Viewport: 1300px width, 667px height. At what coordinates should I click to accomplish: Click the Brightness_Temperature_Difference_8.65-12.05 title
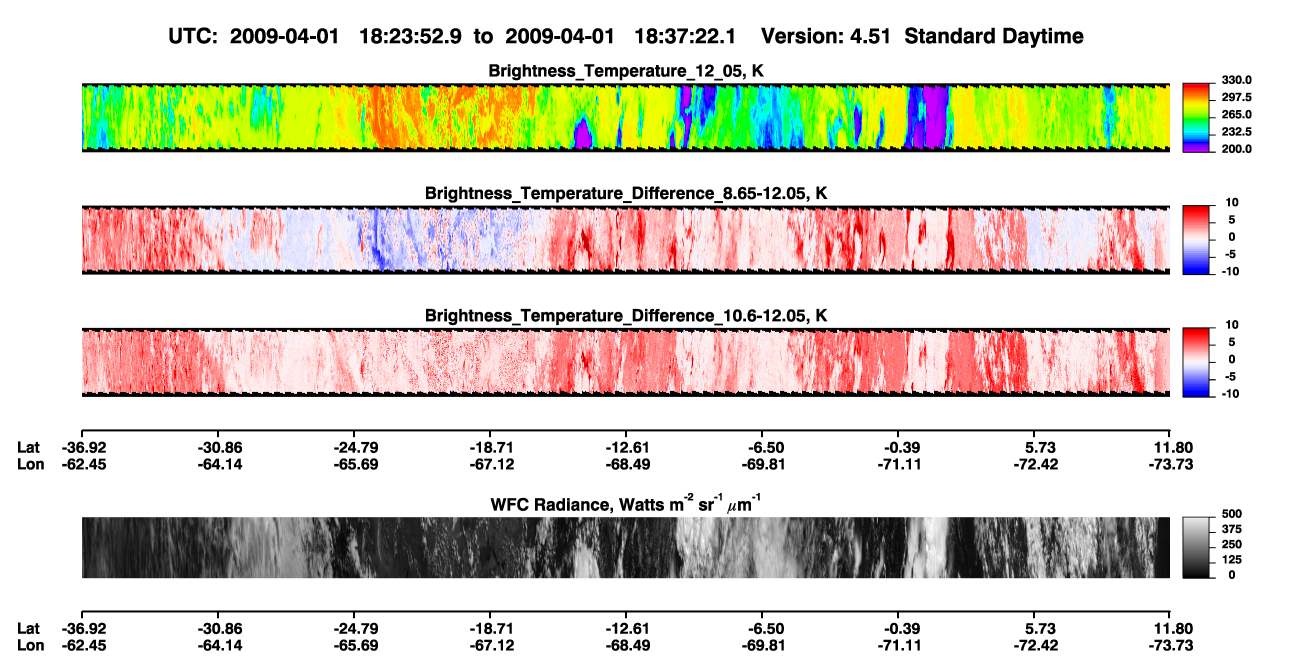click(x=626, y=193)
